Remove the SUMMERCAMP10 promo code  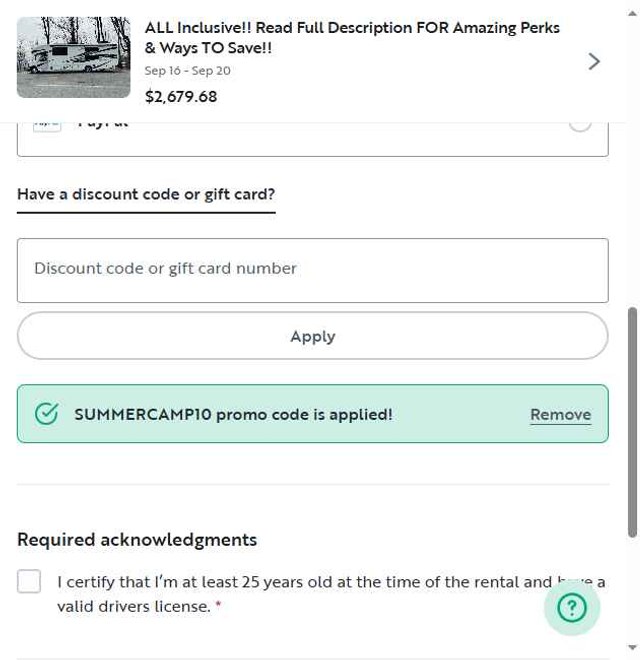click(560, 415)
